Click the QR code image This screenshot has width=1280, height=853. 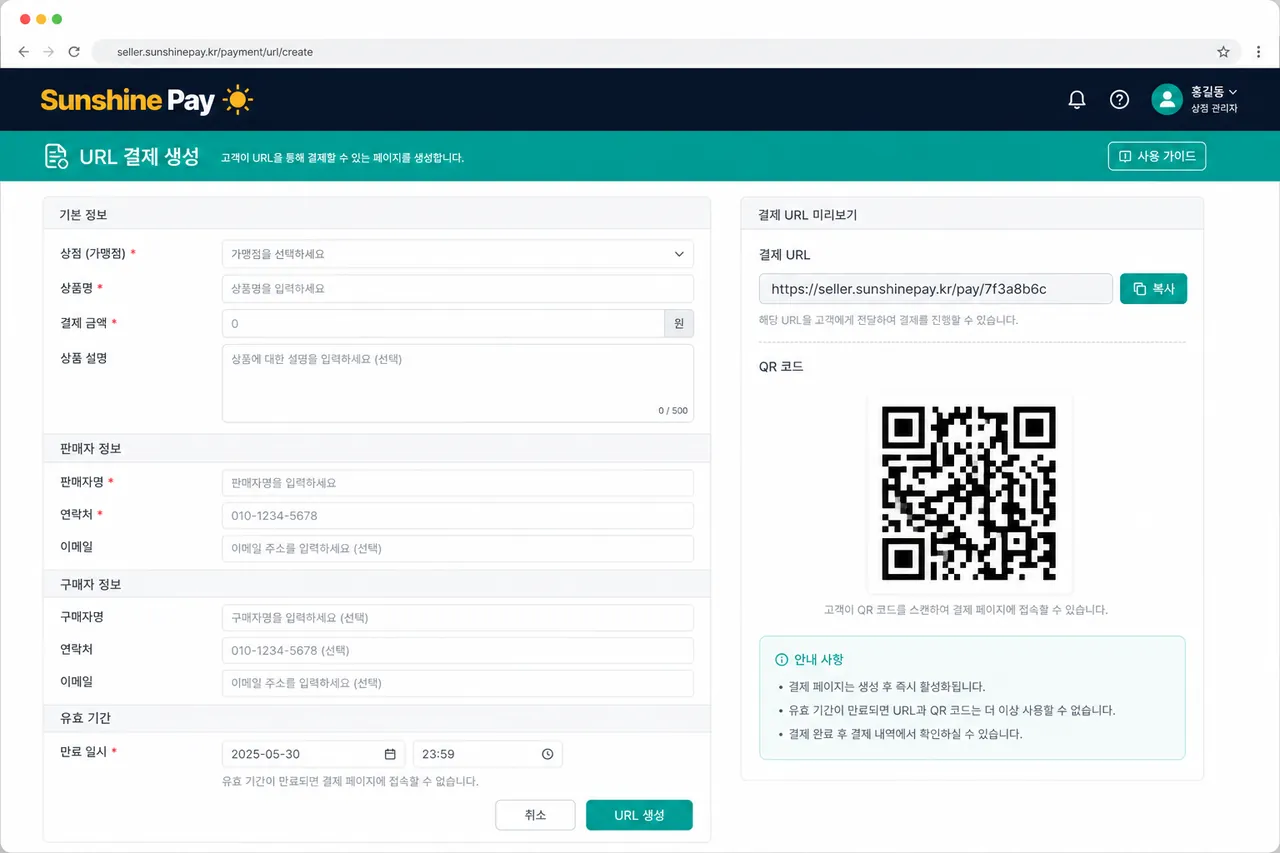point(969,493)
